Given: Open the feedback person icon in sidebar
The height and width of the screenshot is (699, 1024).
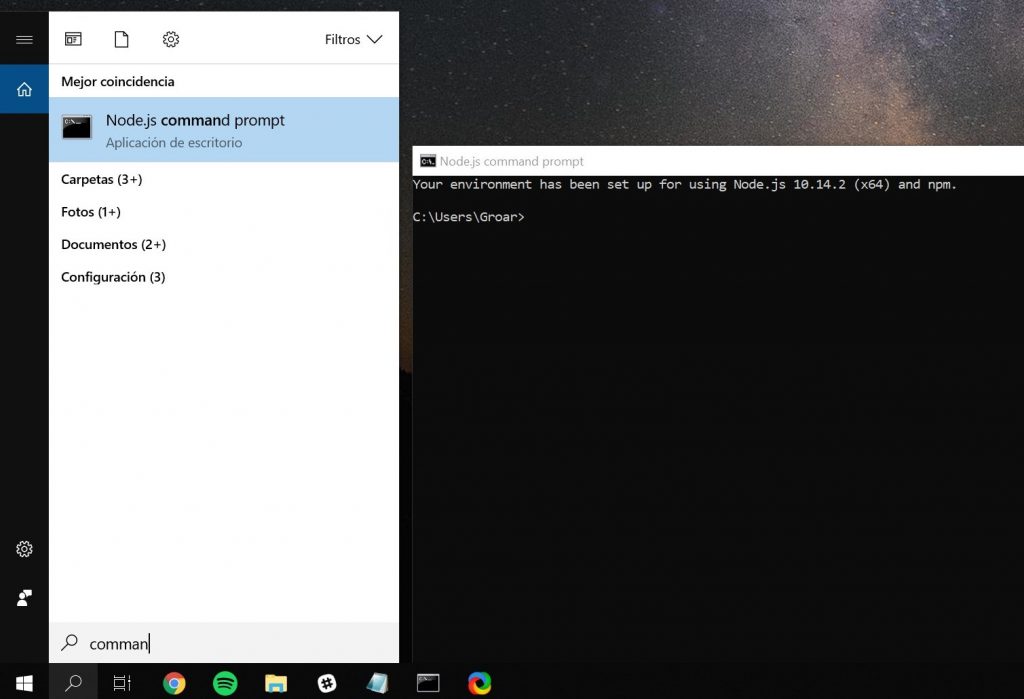Looking at the screenshot, I should [24, 598].
